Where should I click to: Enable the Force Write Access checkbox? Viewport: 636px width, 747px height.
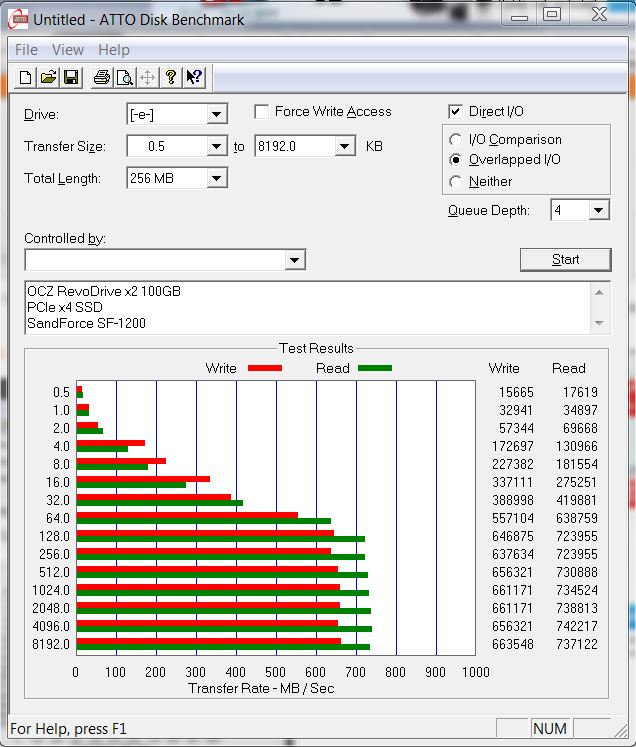click(x=262, y=112)
